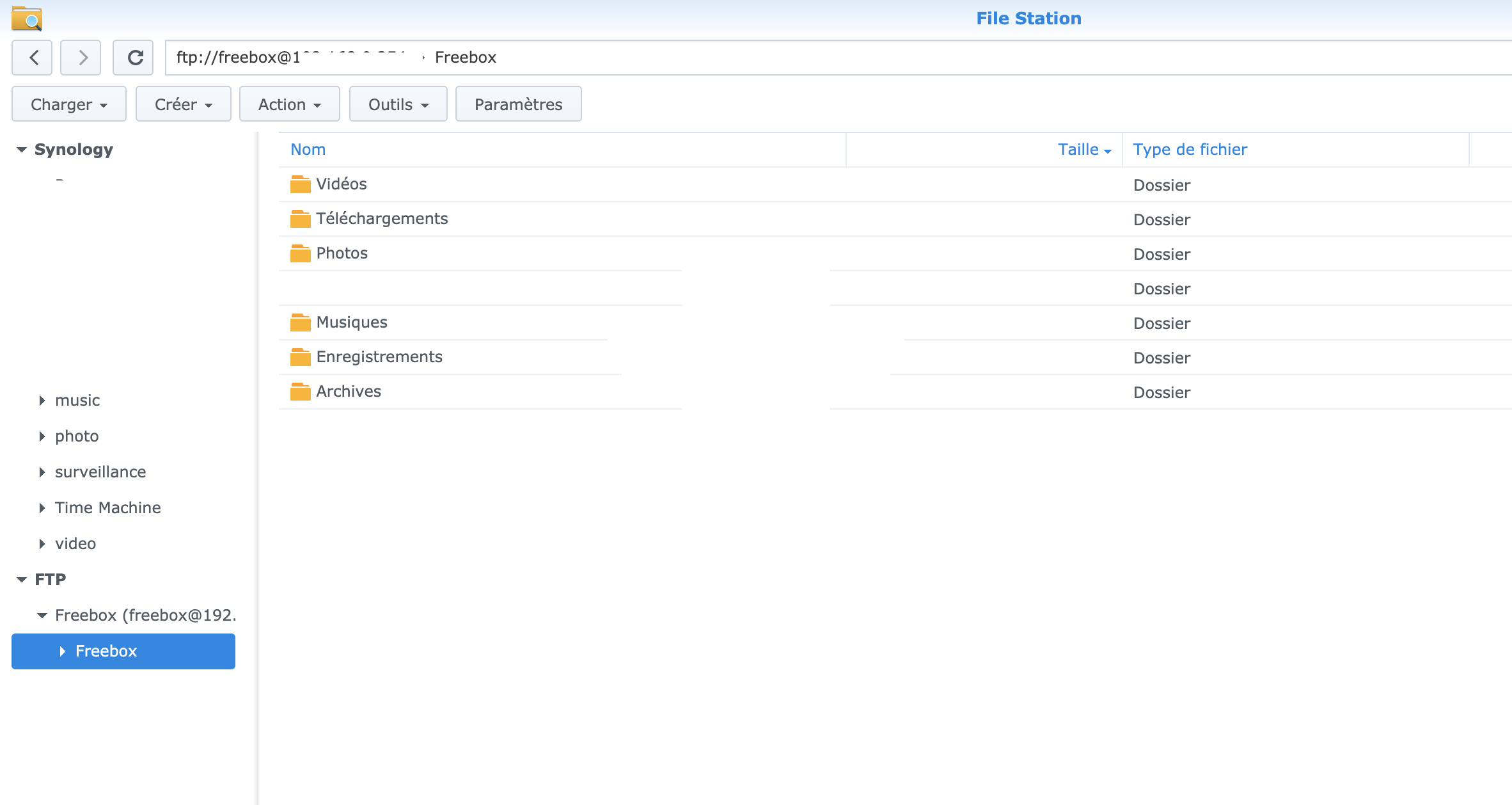The height and width of the screenshot is (805, 1512).
Task: Click the Photos folder icon
Action: pyautogui.click(x=300, y=253)
